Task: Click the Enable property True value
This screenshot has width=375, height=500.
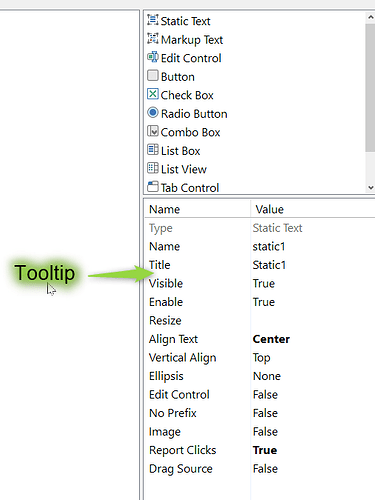Action: pyautogui.click(x=264, y=302)
